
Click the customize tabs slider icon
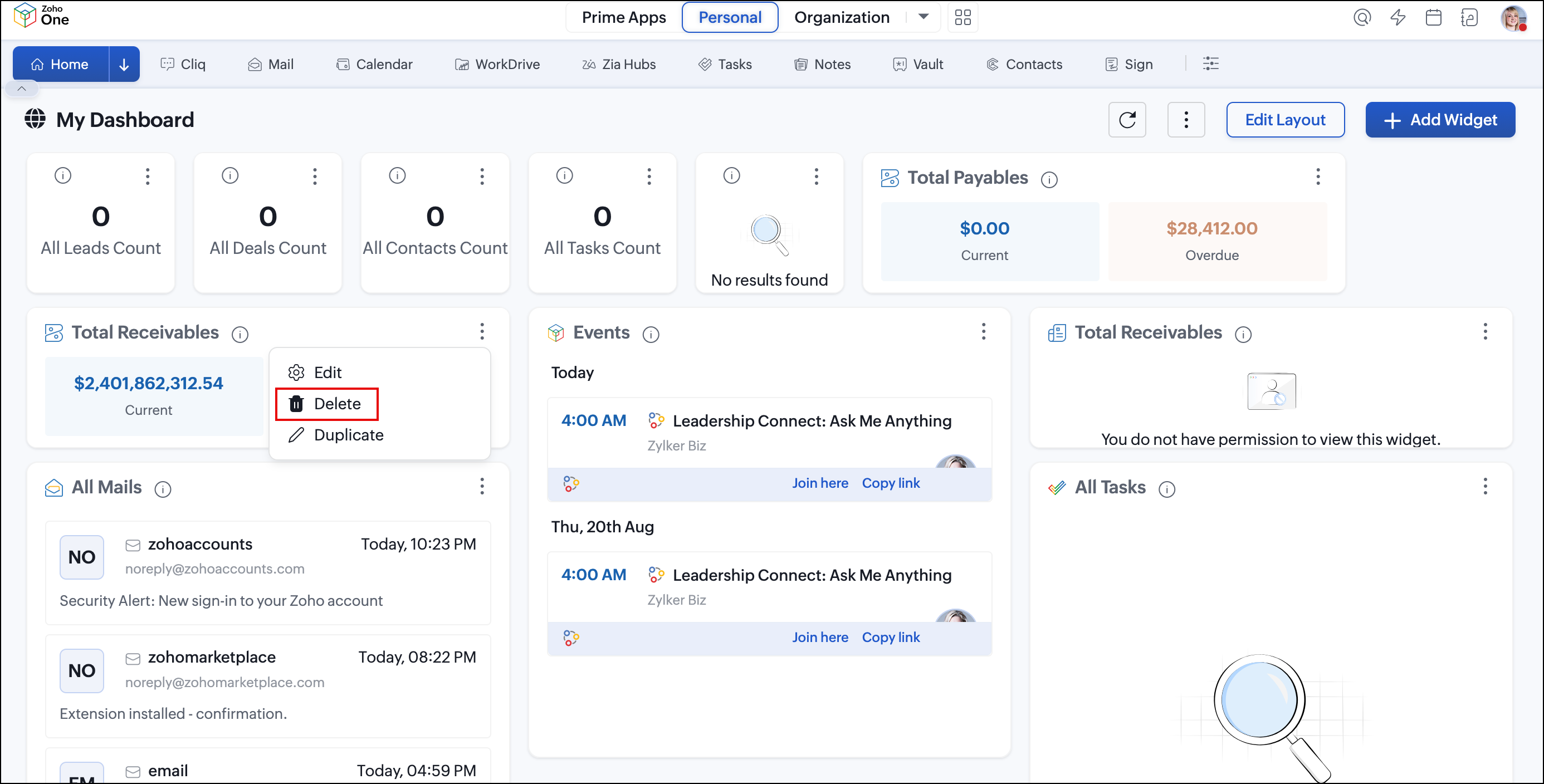click(1211, 63)
